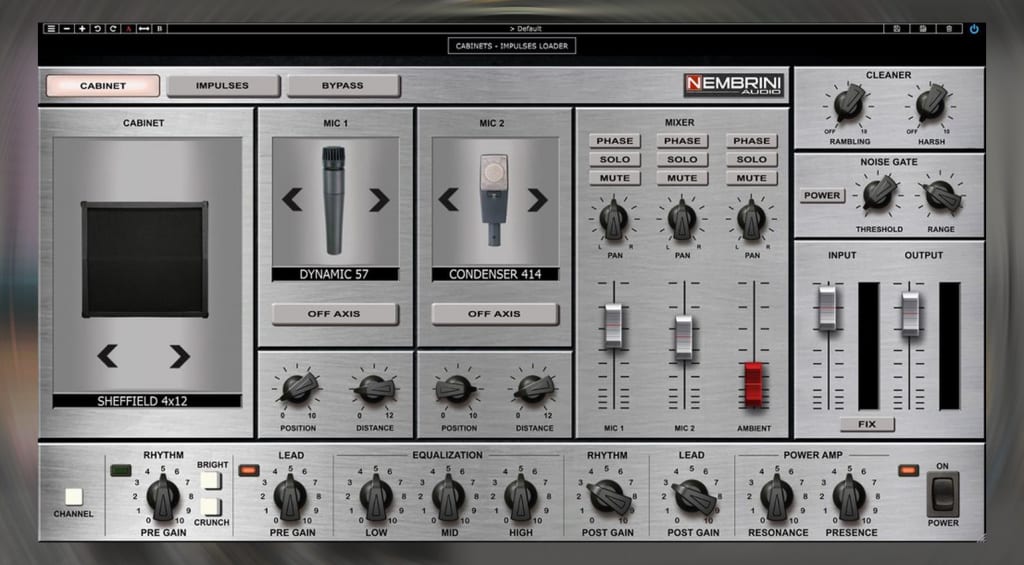The height and width of the screenshot is (565, 1024).
Task: Toggle the Noise Gate POWER button
Action: pos(822,195)
